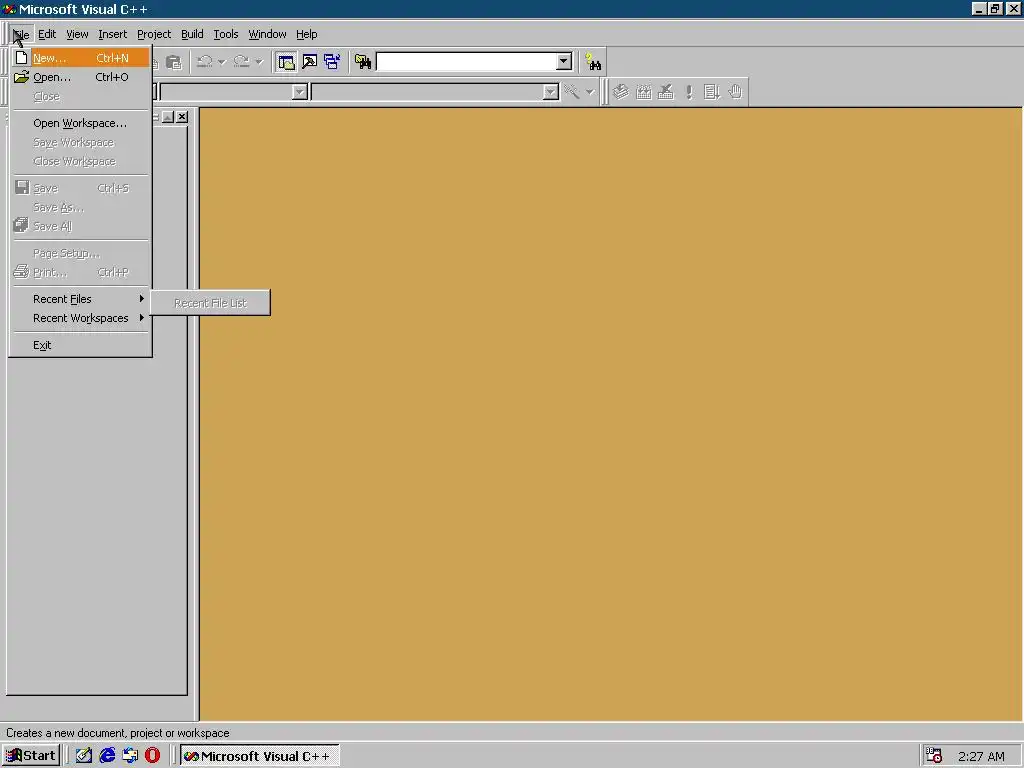Viewport: 1024px width, 768px height.
Task: Open the Help menu
Action: (306, 34)
